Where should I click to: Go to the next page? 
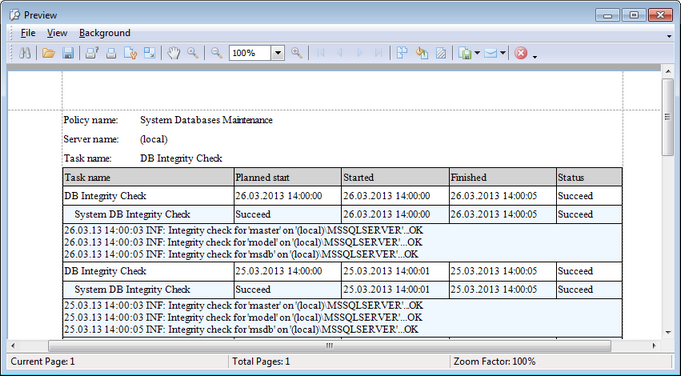coord(359,53)
